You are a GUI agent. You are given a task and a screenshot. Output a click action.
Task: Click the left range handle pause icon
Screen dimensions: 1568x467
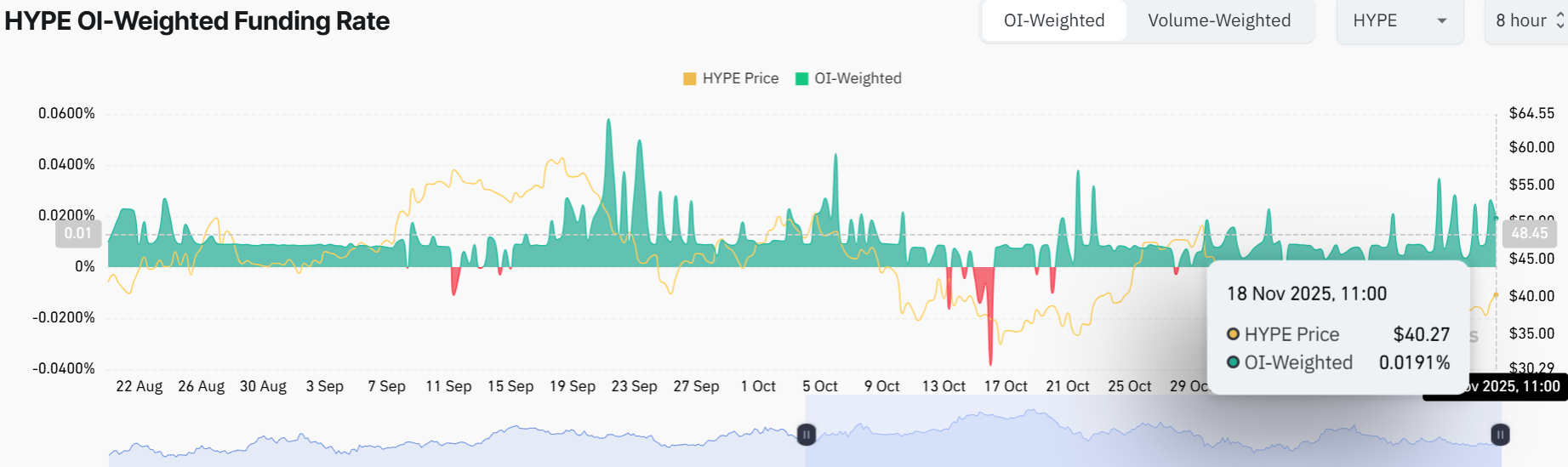[807, 435]
